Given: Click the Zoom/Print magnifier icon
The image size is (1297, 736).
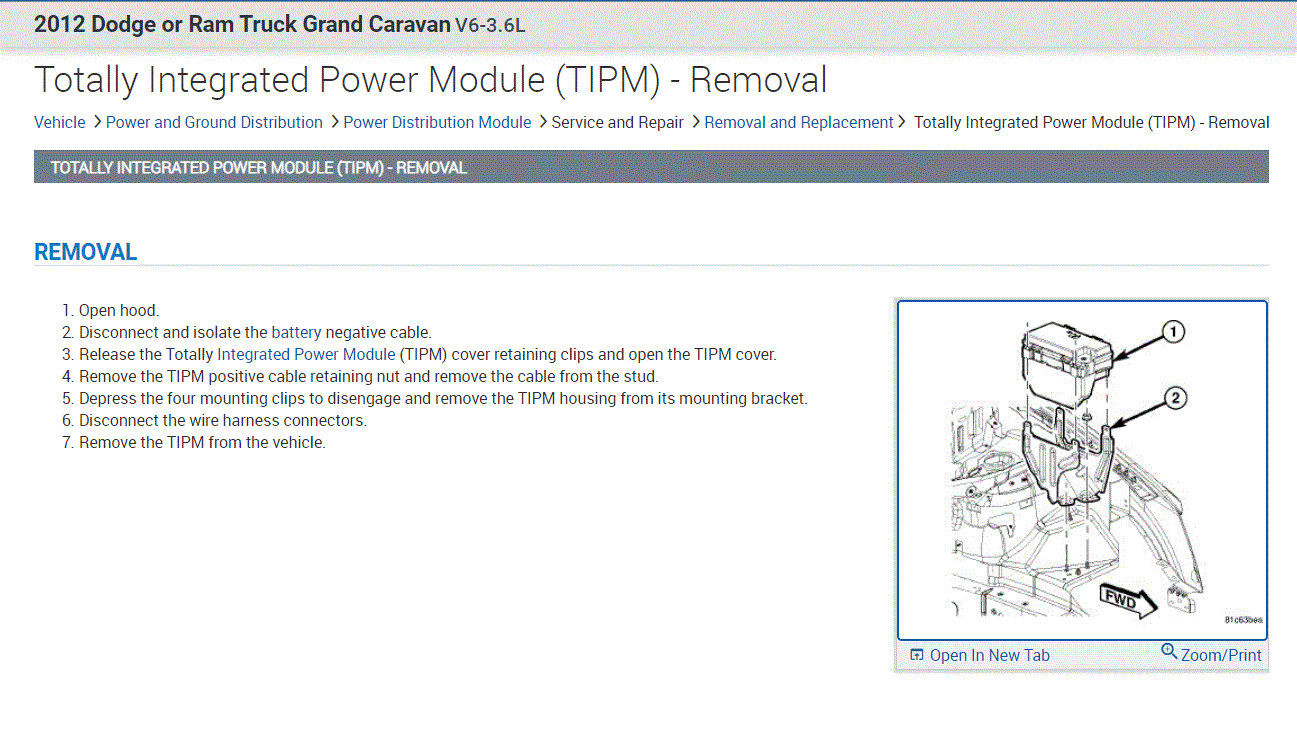Looking at the screenshot, I should 1169,652.
